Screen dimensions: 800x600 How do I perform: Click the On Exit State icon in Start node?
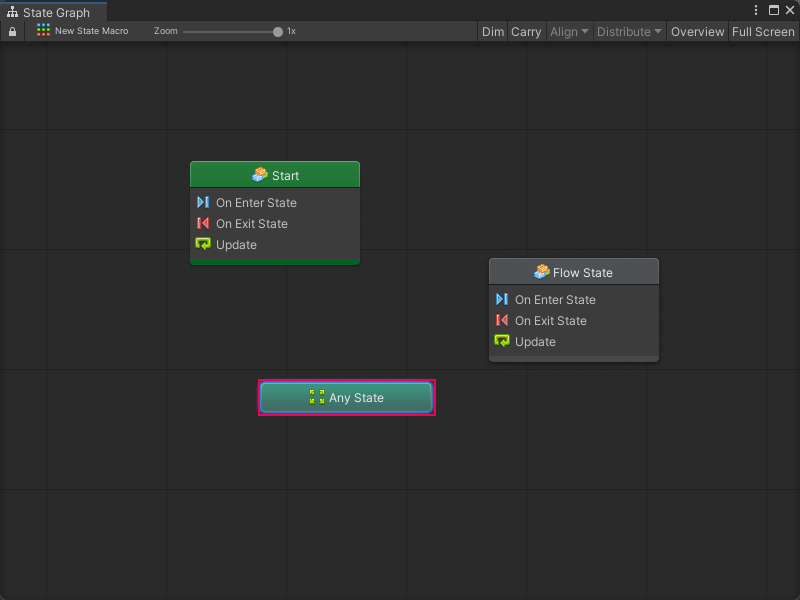point(204,223)
